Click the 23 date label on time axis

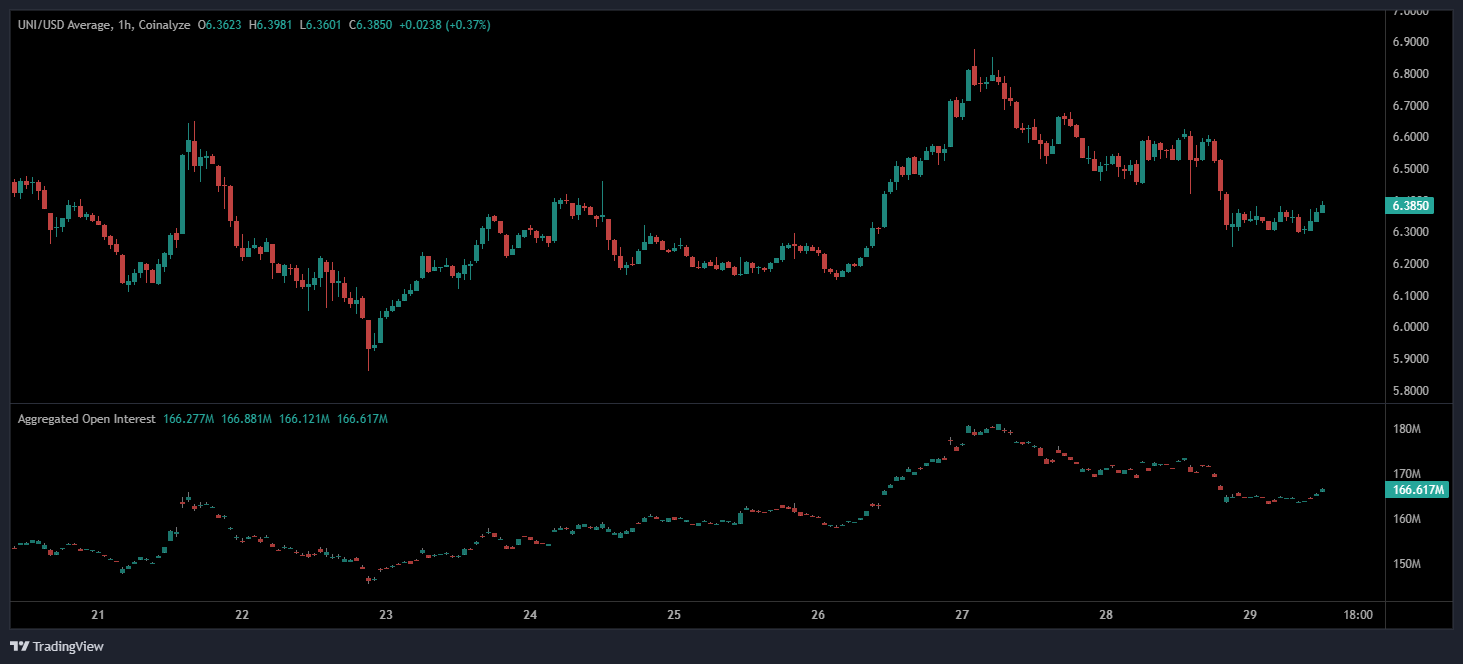click(386, 615)
